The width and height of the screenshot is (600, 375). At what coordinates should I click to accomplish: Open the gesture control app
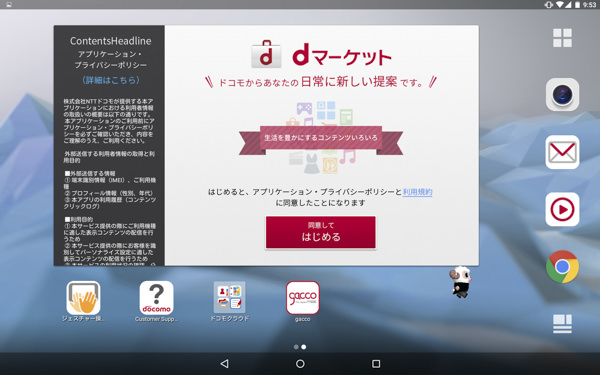click(x=83, y=298)
